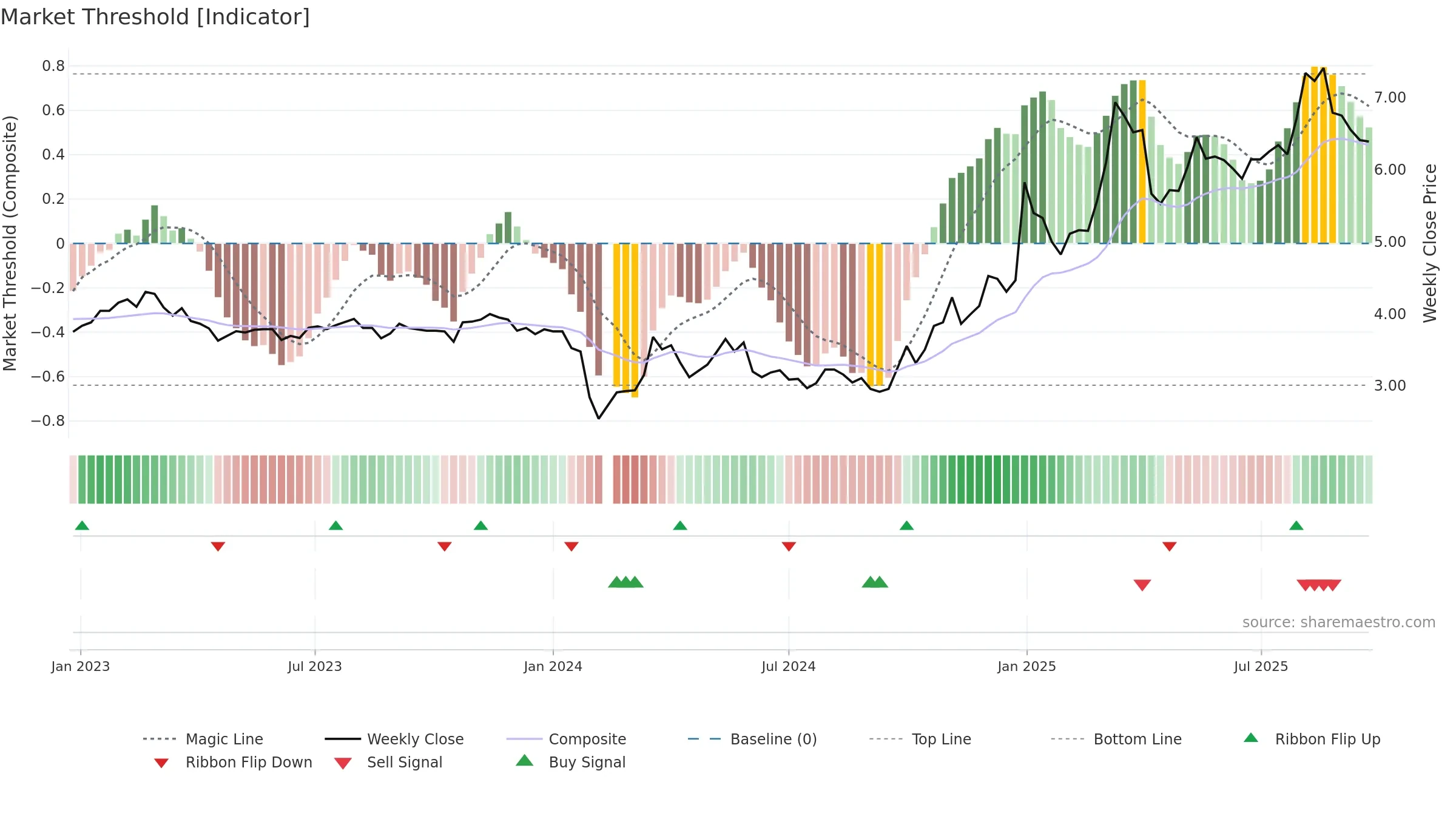The width and height of the screenshot is (1456, 819).
Task: Click the red flip-down triangle near Apr 2023
Action: (218, 547)
